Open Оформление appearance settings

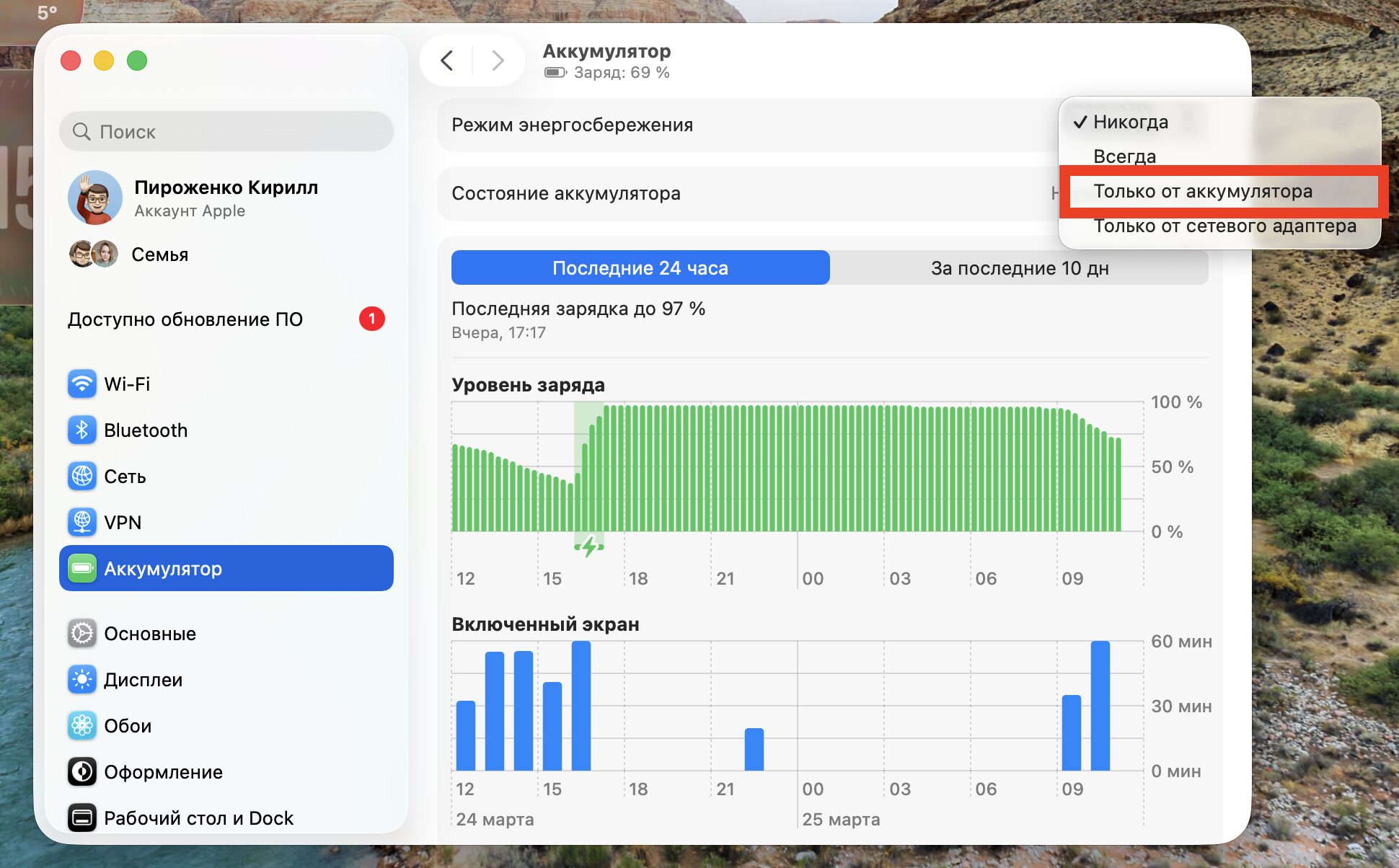coord(162,772)
